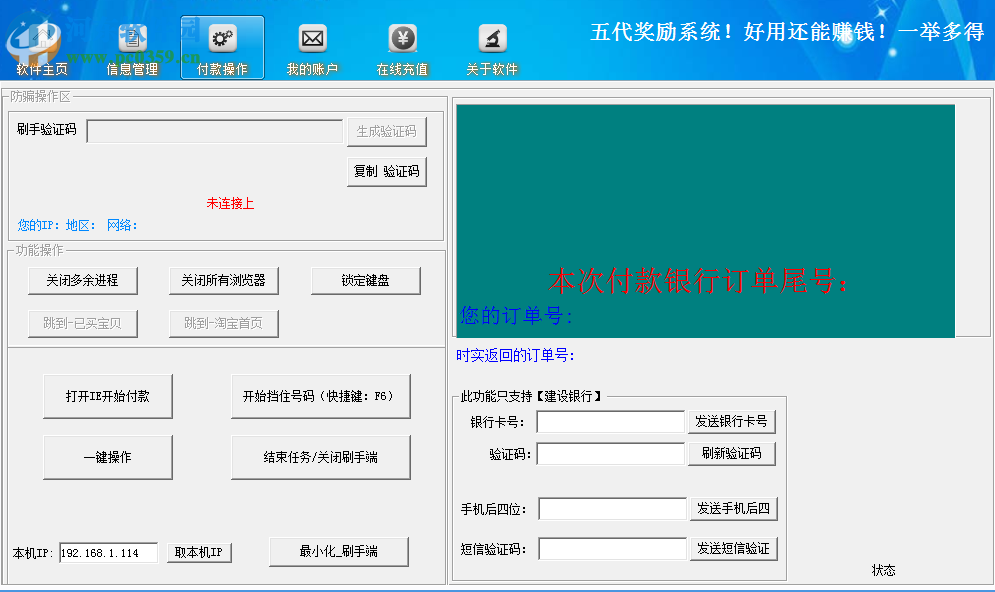Click 关闭多余进程 to close extra processes

[x=83, y=280]
